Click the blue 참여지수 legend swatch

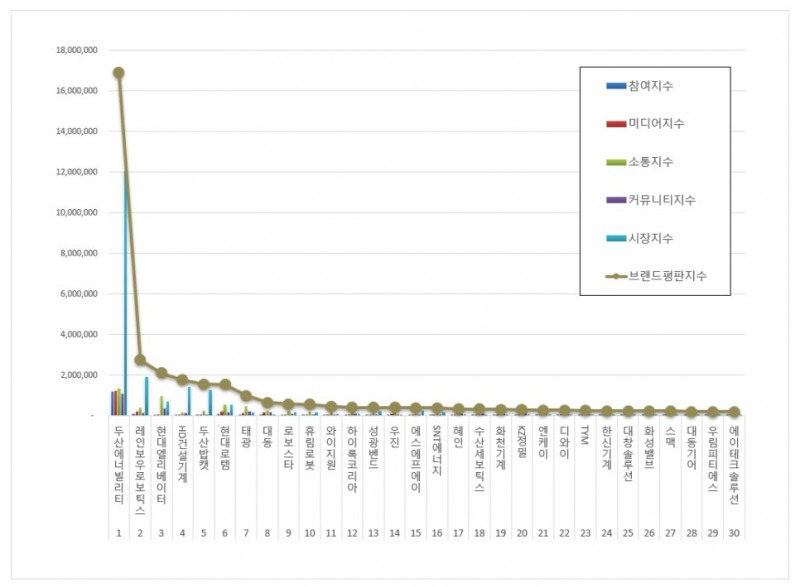pyautogui.click(x=616, y=86)
